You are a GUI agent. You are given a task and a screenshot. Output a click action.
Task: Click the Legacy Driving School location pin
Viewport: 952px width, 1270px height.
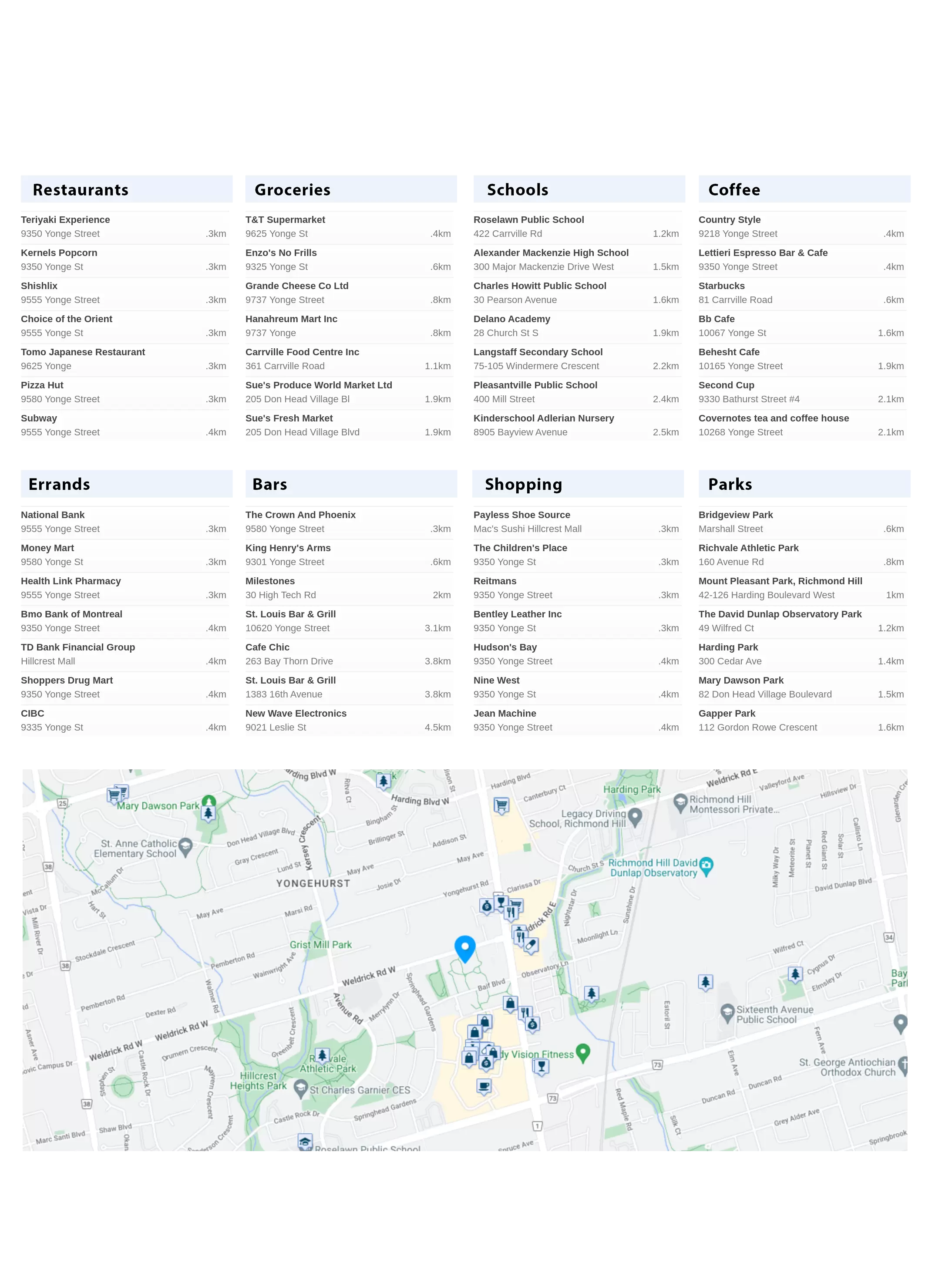pyautogui.click(x=635, y=816)
